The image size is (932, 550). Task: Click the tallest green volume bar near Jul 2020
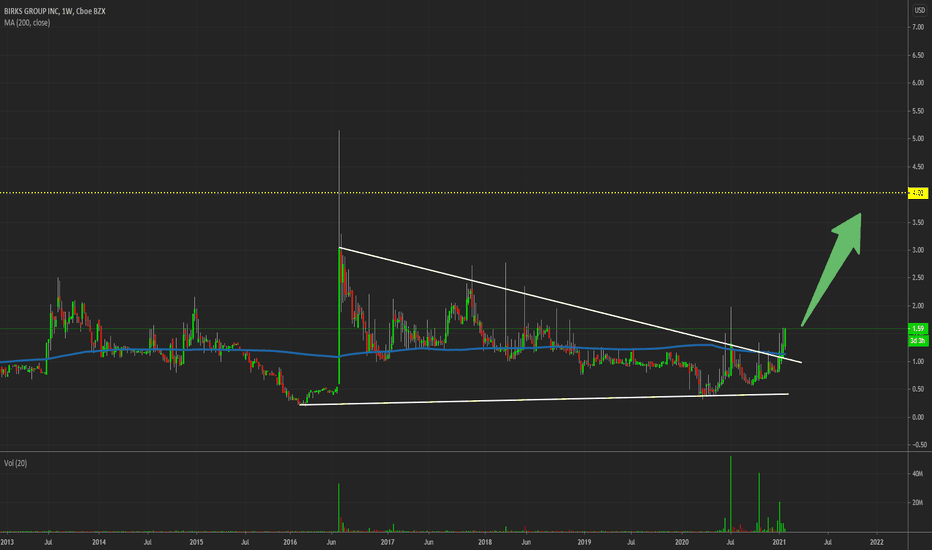pyautogui.click(x=731, y=494)
